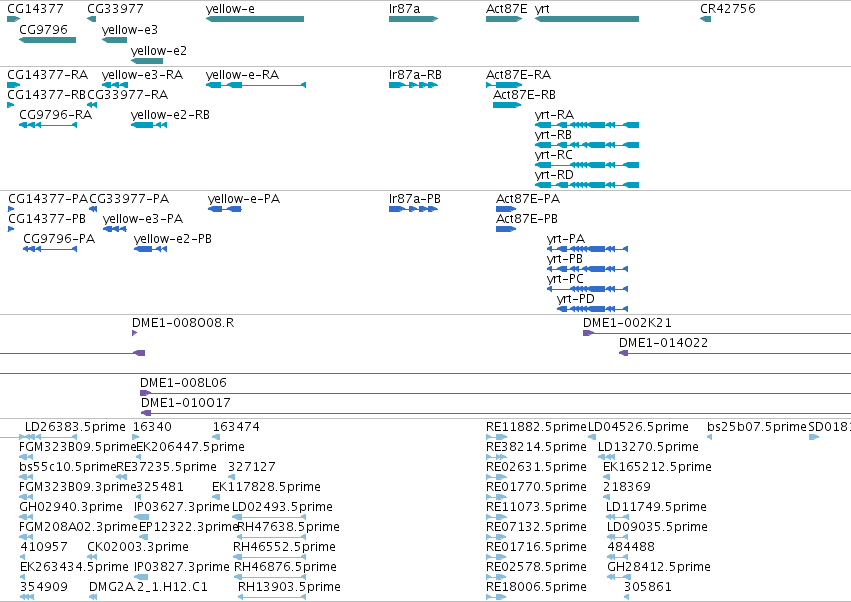This screenshot has height=602, width=851.
Task: Click the yrt-PA CDS label
Action: click(x=566, y=239)
